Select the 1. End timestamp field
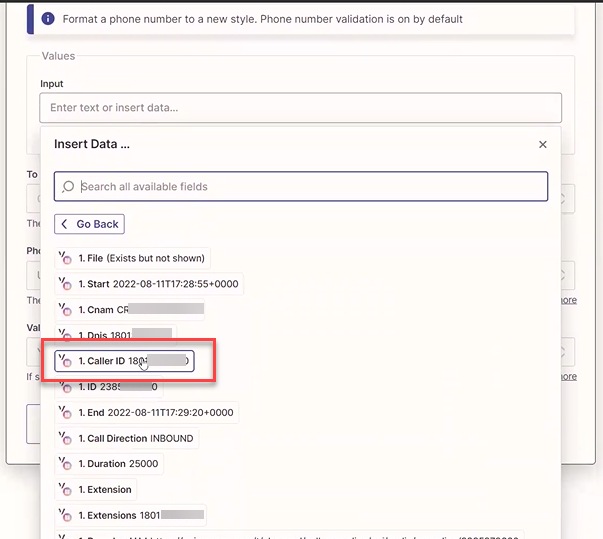 click(147, 413)
